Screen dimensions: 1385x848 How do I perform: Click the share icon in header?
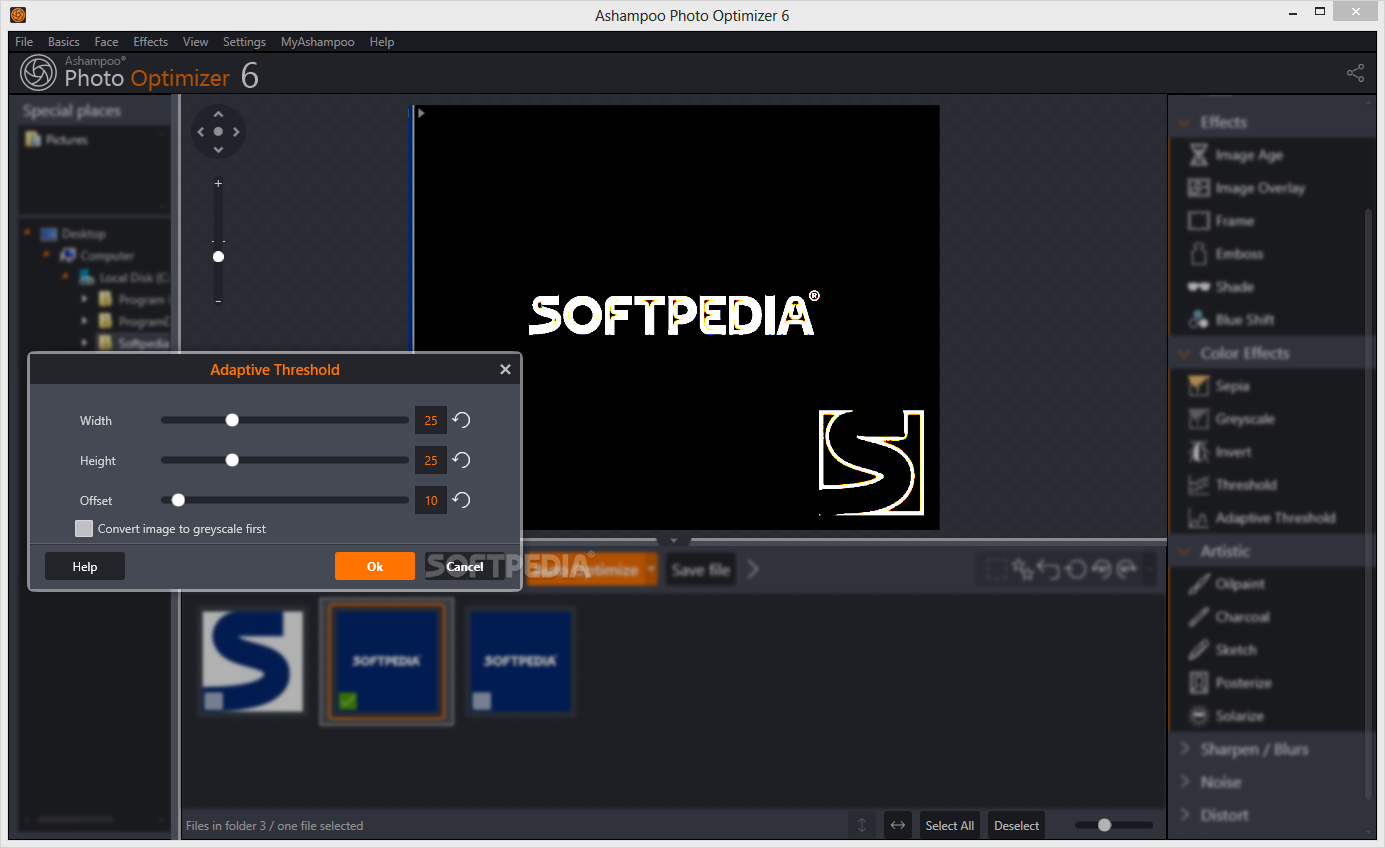[x=1355, y=73]
